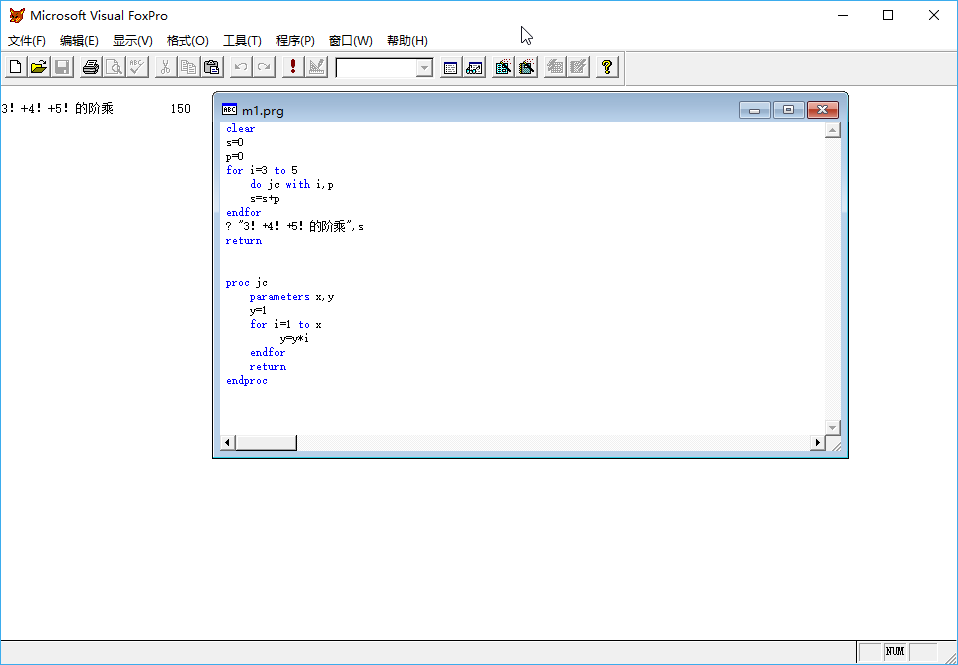This screenshot has width=958, height=665.
Task: Click the Visual FoxPro fox logo icon
Action: 16,15
